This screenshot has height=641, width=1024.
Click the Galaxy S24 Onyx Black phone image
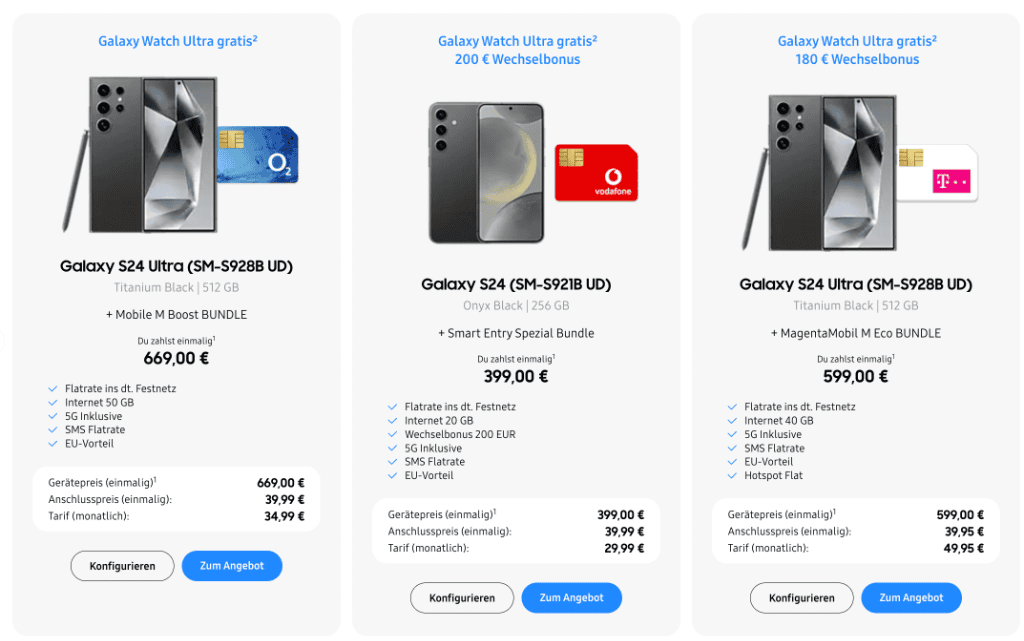487,173
